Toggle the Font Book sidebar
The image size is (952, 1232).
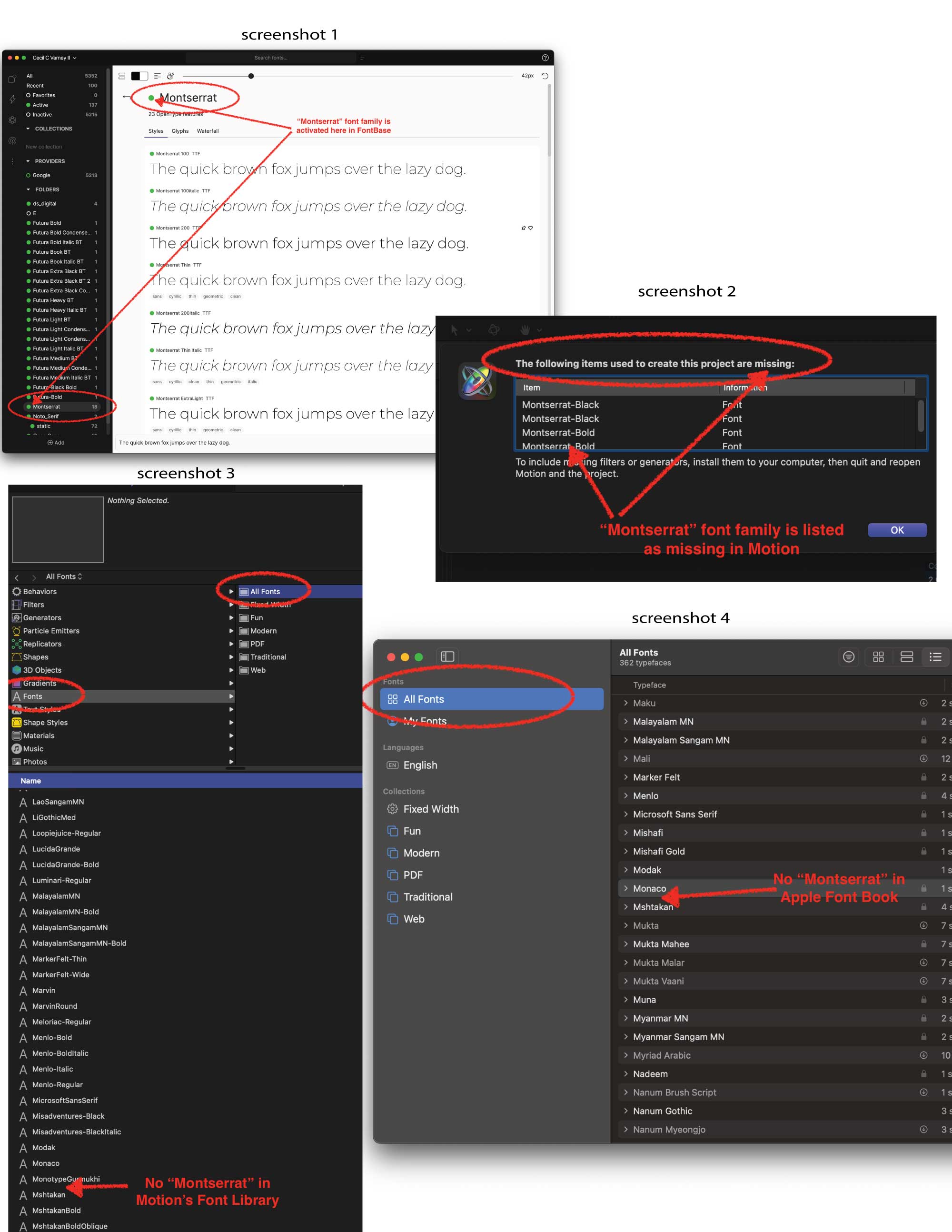click(x=447, y=656)
